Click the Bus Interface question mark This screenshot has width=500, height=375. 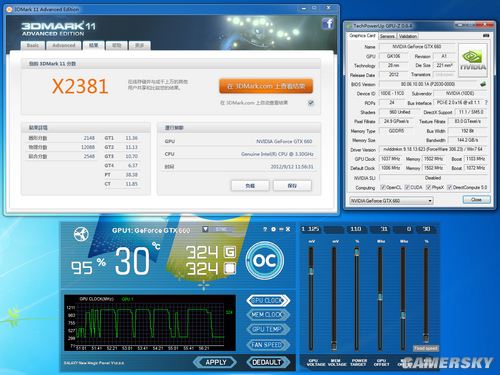click(486, 103)
